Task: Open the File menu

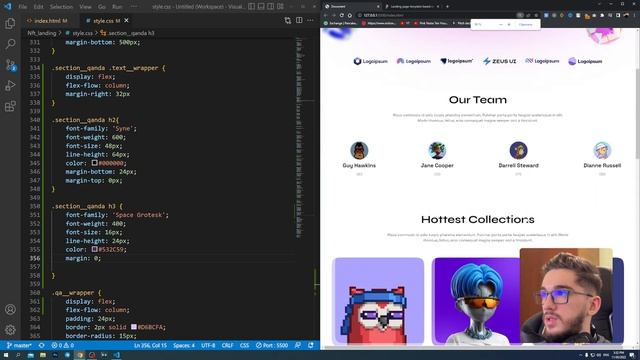Action: [x=23, y=7]
